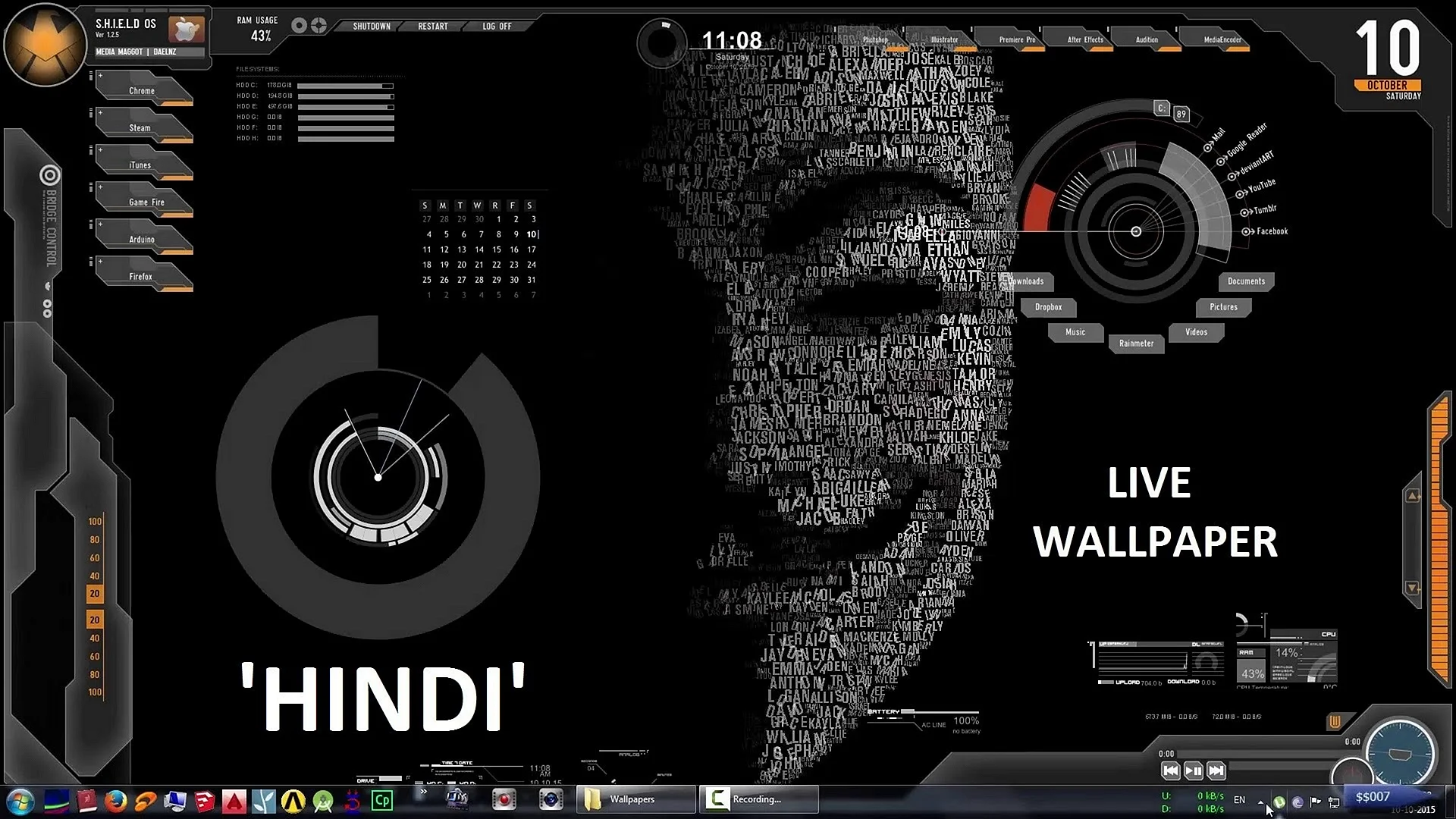Open Action Center flag tray icon
Viewport: 1456px width, 819px height.
tap(1316, 802)
